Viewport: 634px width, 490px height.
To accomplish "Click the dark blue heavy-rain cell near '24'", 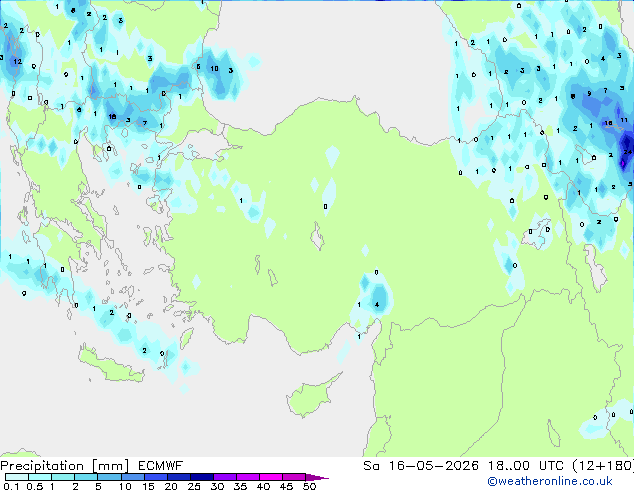I will [626, 142].
